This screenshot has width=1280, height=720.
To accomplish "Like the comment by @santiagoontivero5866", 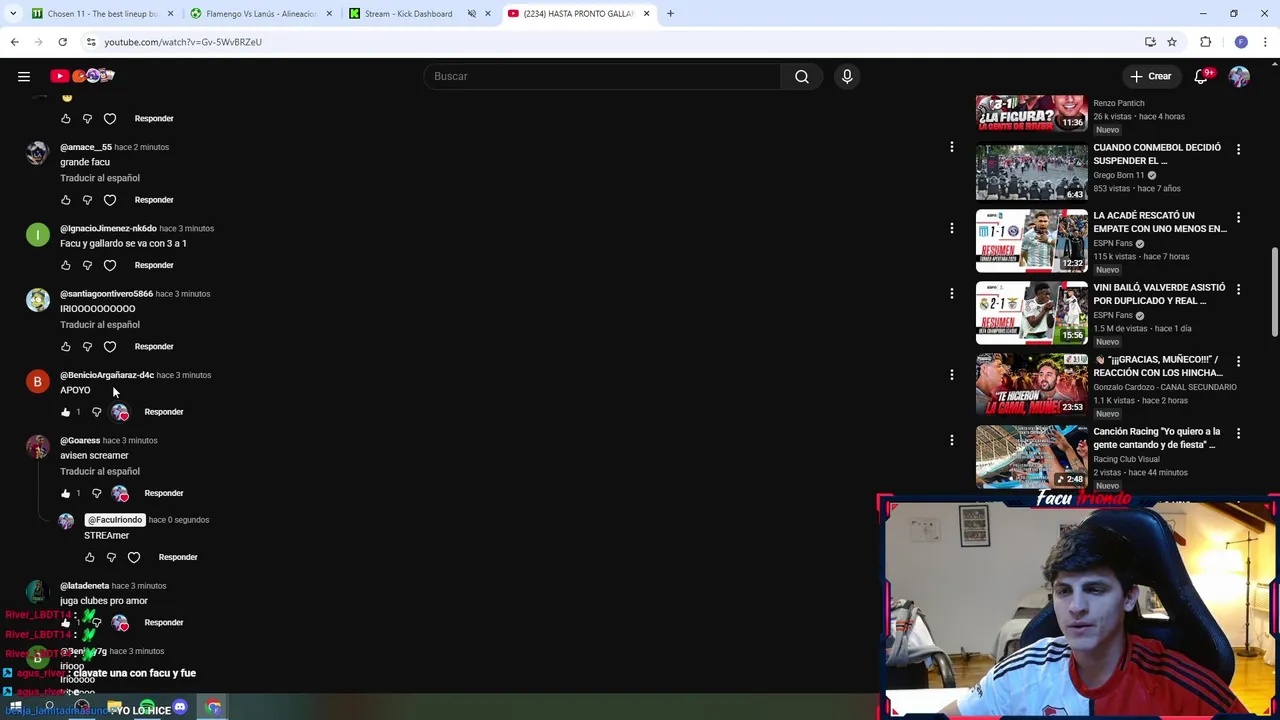I will [x=66, y=346].
